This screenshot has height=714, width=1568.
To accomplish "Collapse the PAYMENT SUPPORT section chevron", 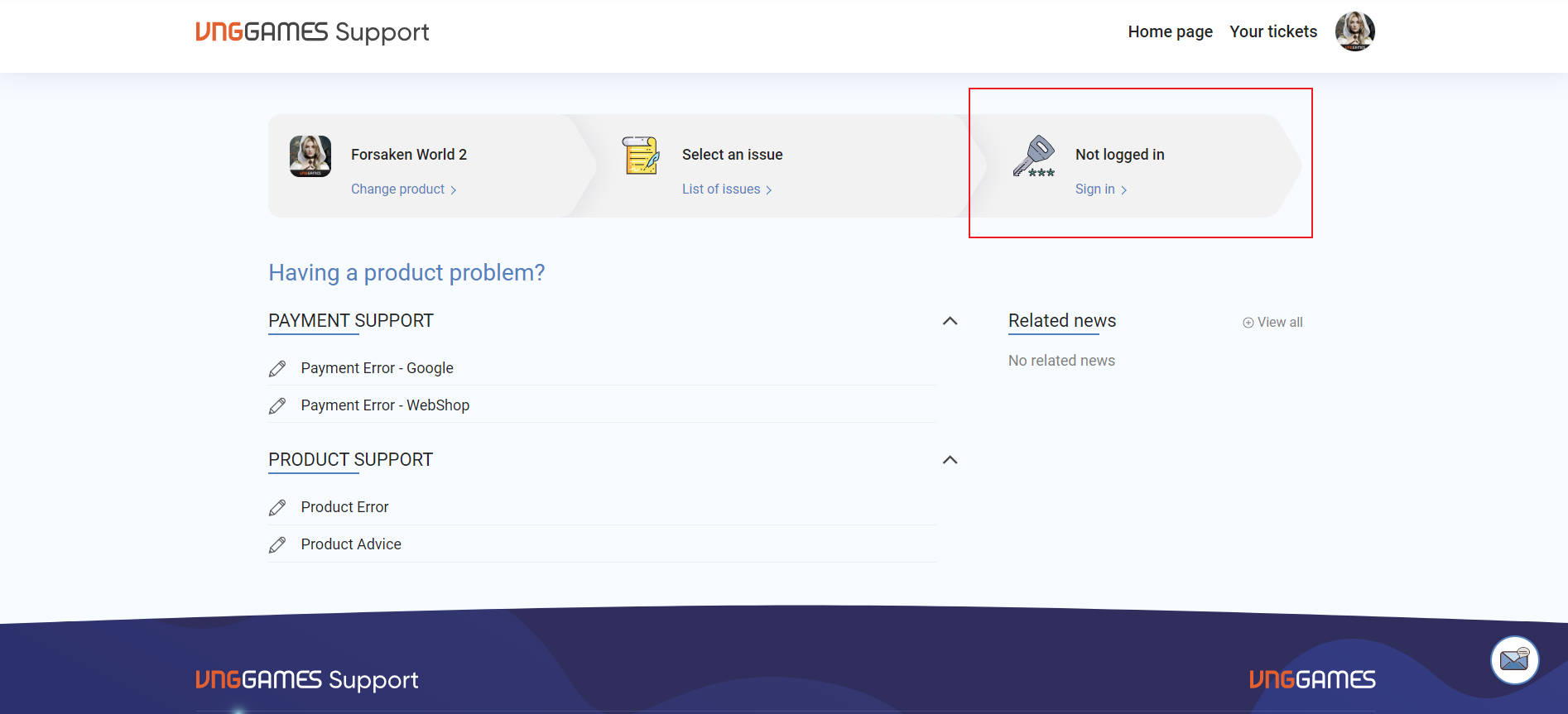I will [950, 321].
